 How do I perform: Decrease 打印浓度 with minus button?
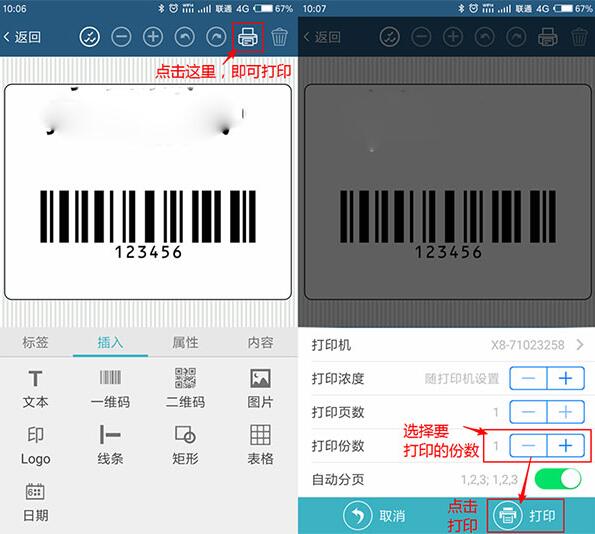click(x=528, y=378)
